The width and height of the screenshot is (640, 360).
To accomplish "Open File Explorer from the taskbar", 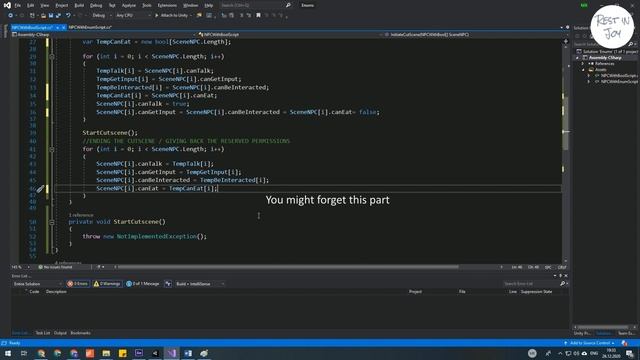I will (x=106, y=353).
